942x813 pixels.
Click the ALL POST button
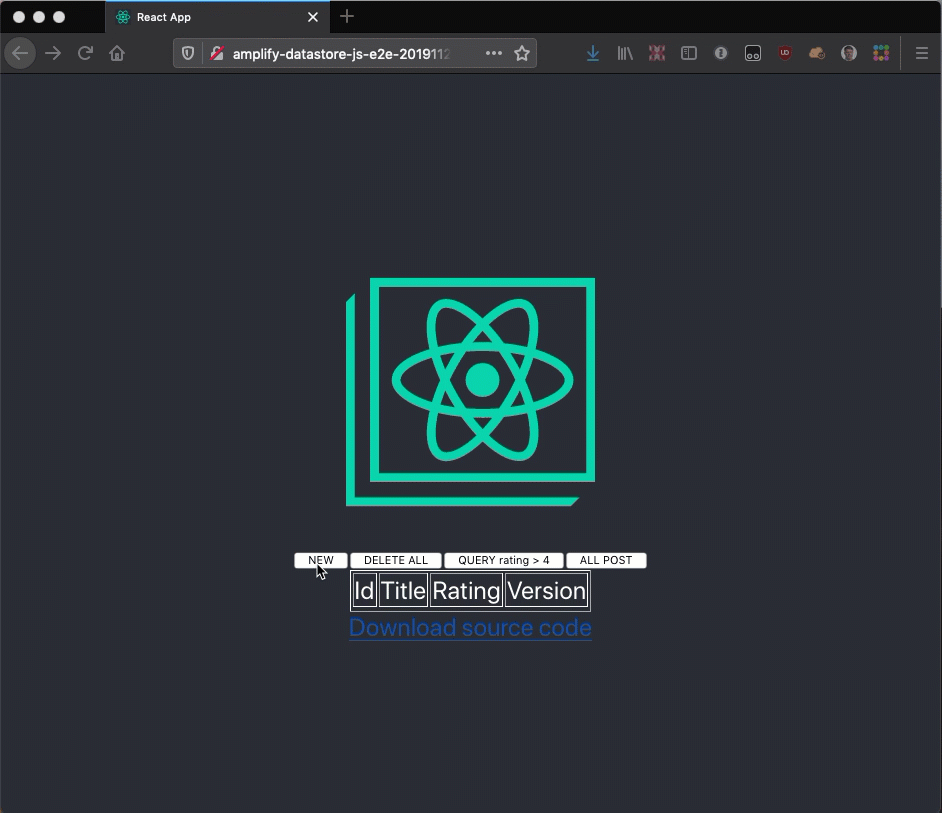click(606, 560)
